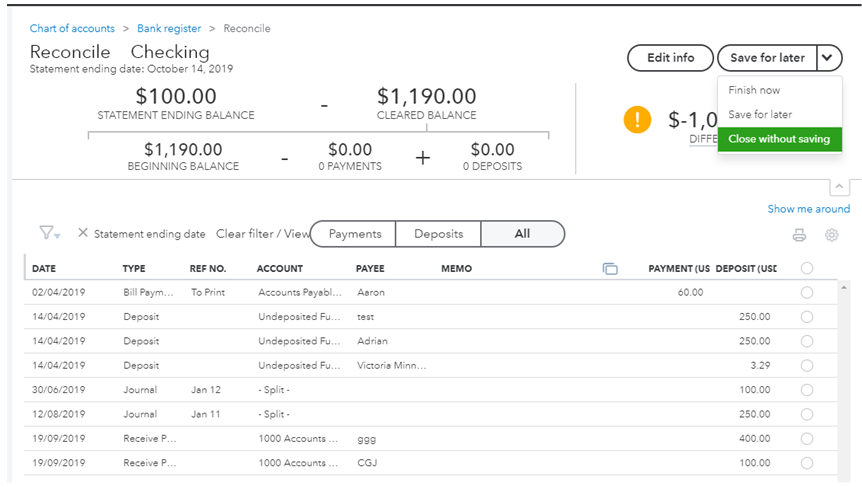Mark the 3.29 deposit as cleared
This screenshot has height=487, width=862.
[807, 366]
